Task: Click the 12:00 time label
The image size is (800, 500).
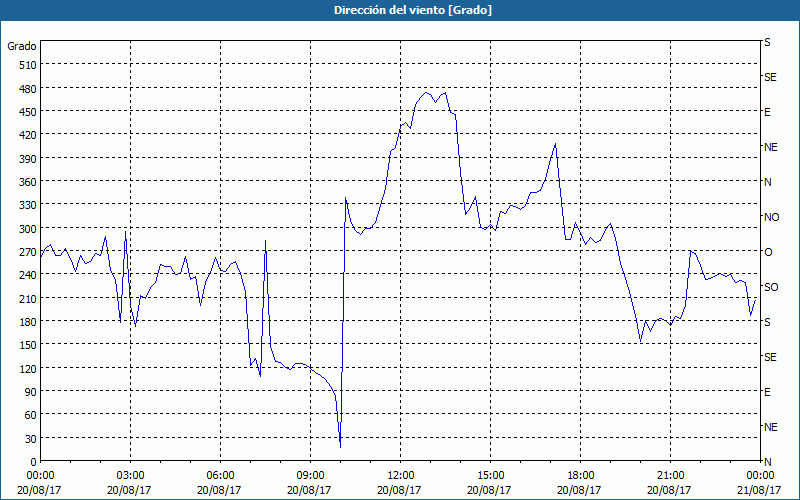Action: pos(401,476)
